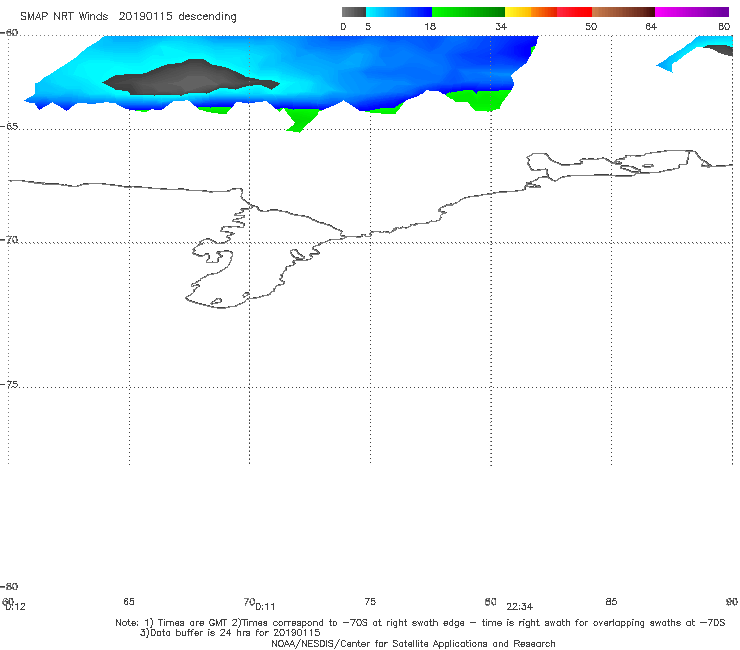Click the word 'descending' in the title
Screen dimensions: 740x650
(x=208, y=17)
